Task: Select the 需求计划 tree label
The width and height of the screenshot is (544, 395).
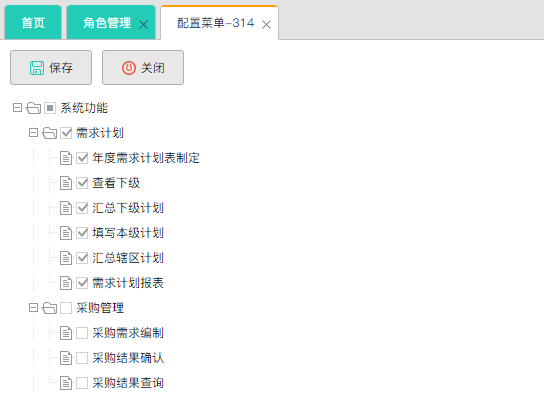Action: 100,133
